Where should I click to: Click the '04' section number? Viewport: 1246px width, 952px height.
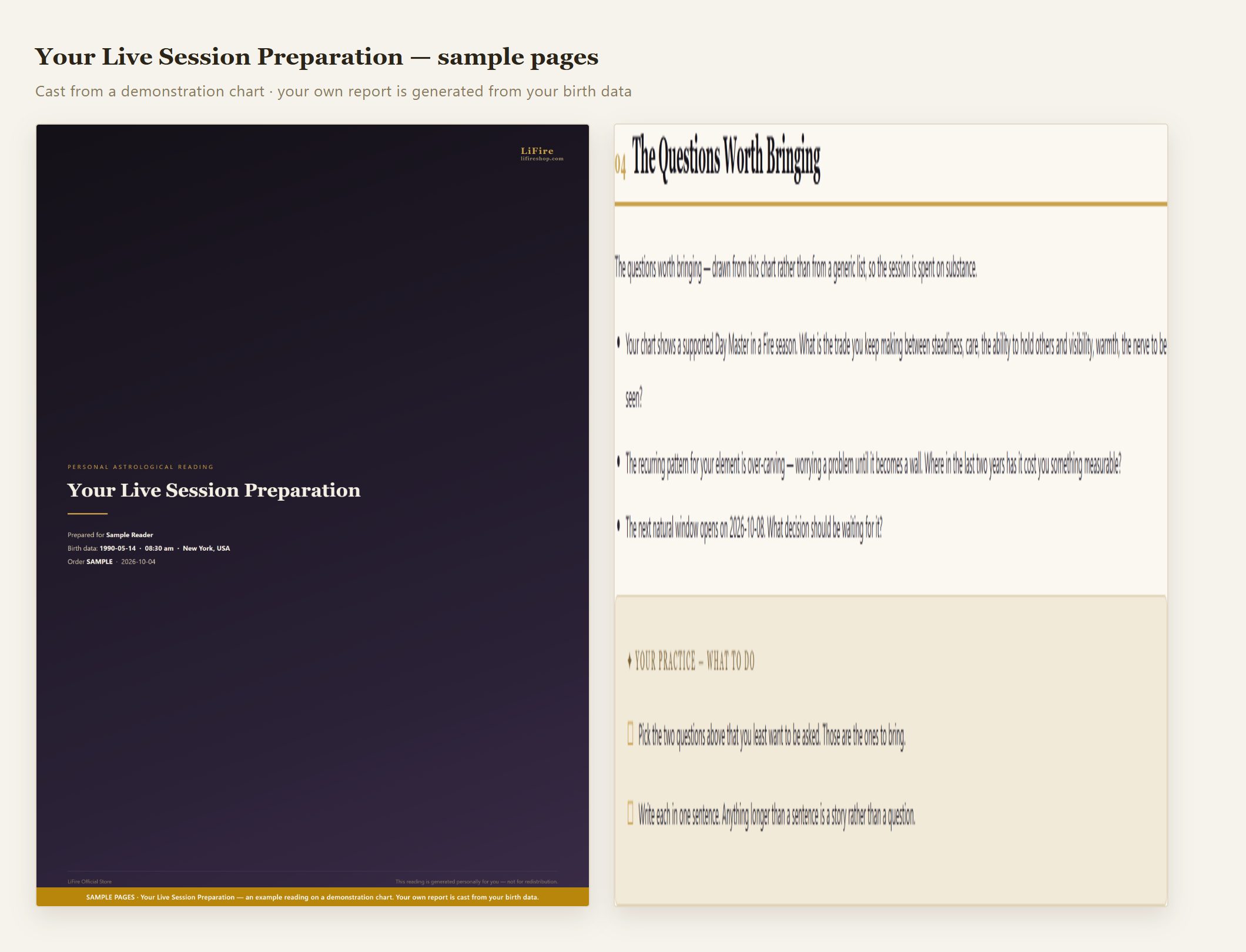[x=620, y=165]
